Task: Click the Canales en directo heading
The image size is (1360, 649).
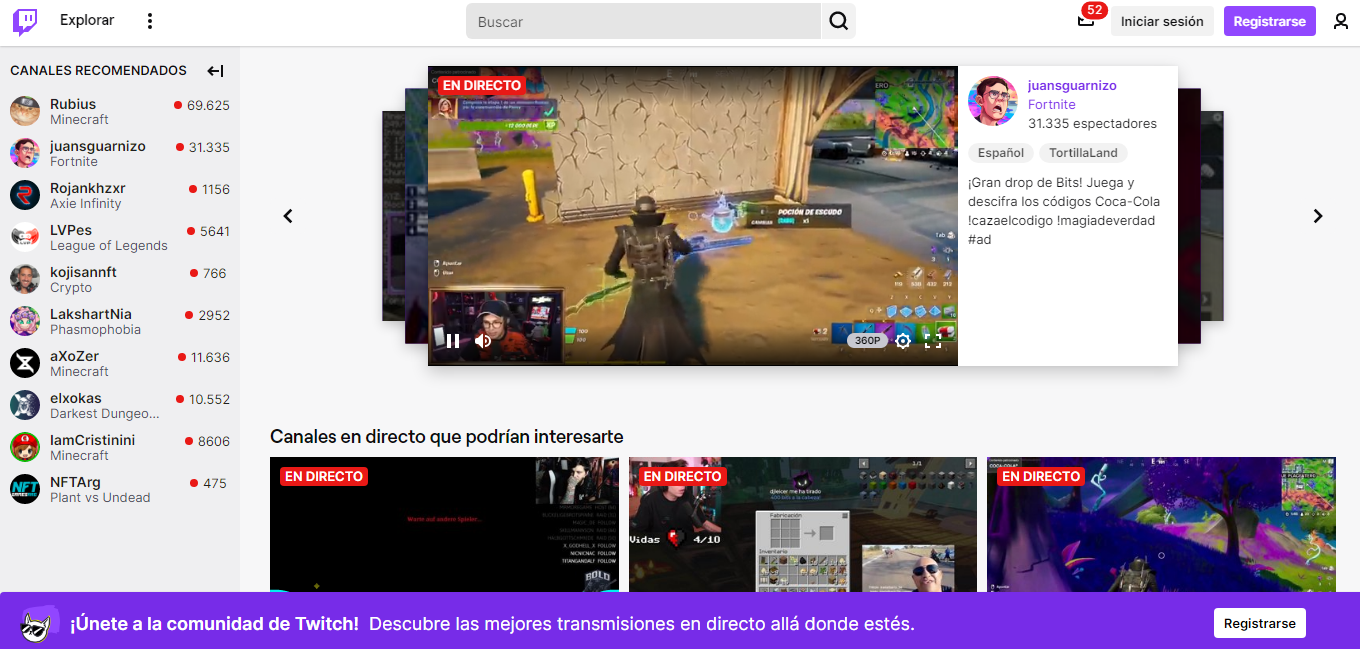Action: tap(447, 437)
